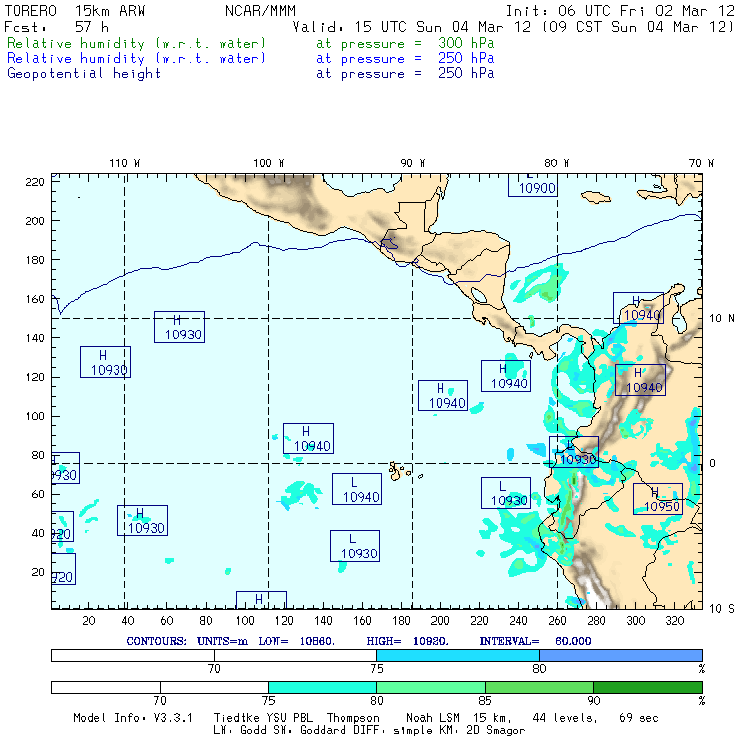Select the 'Geopotential height' legend label

click(84, 74)
